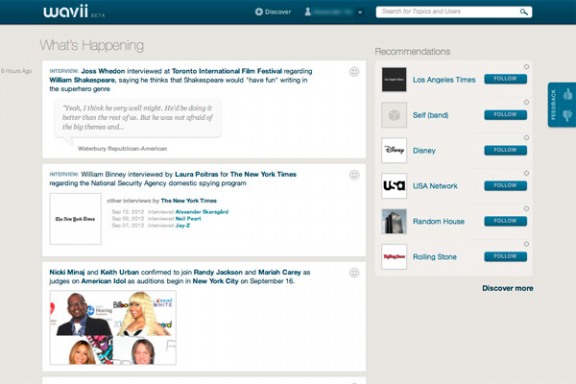The image size is (576, 384).
Task: Open the Alexander Skarsgård interview link
Action: pyautogui.click(x=202, y=212)
